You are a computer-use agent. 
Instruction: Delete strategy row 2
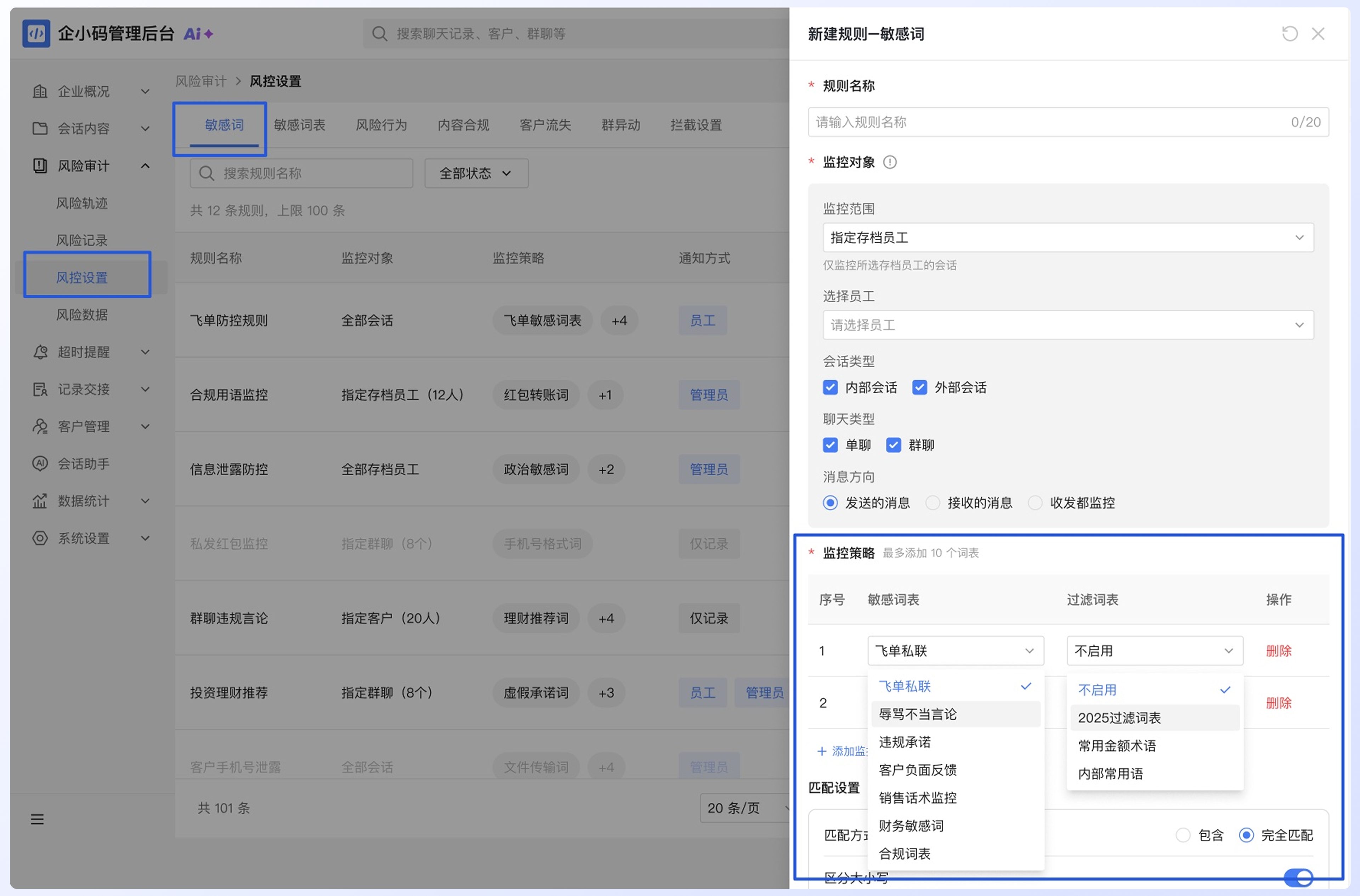point(1278,703)
